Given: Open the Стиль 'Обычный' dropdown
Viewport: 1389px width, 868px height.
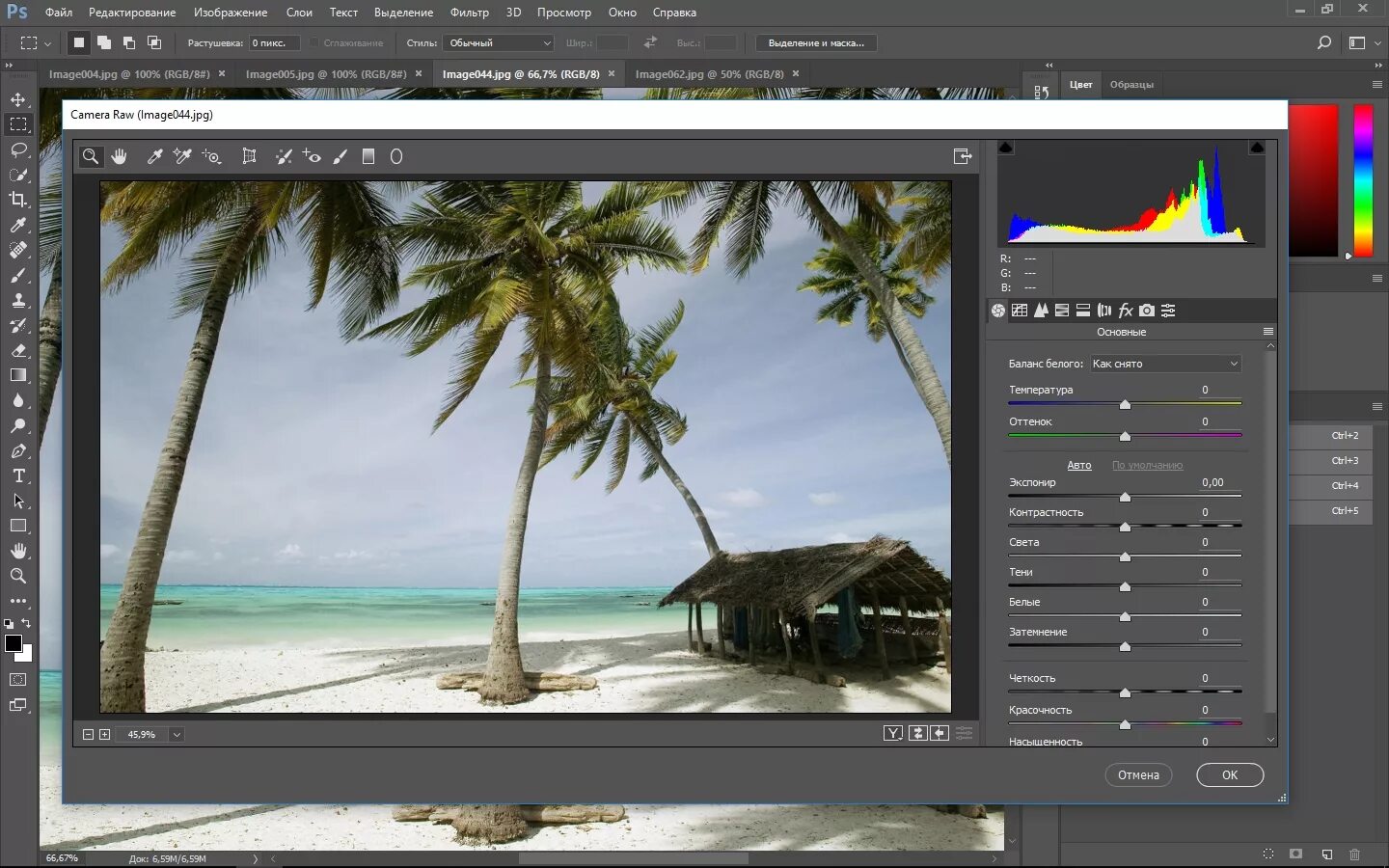Looking at the screenshot, I should pyautogui.click(x=499, y=43).
